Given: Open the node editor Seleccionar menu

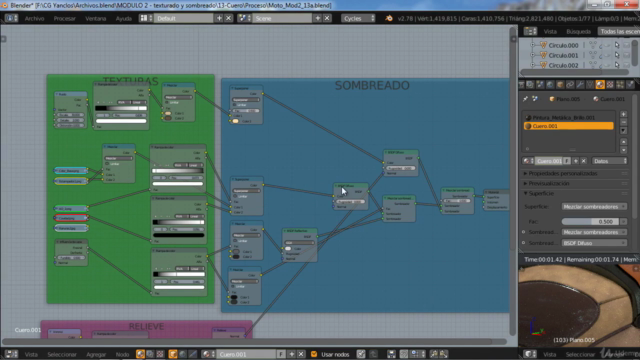Looking at the screenshot, I should coord(62,354).
